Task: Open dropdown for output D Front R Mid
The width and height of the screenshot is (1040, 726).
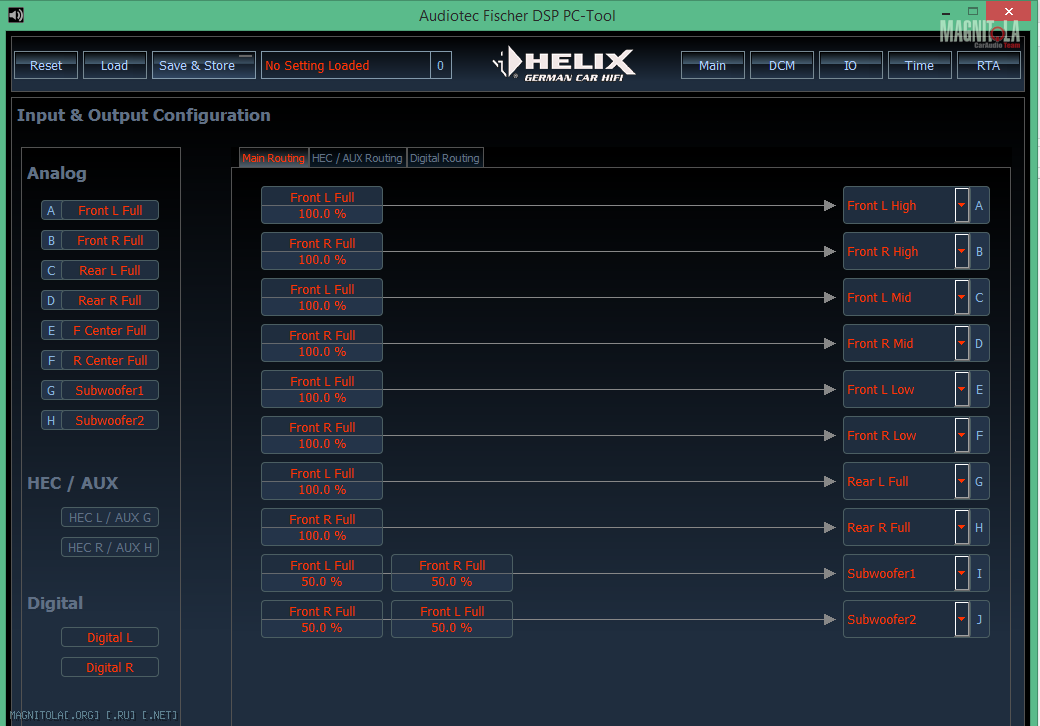Action: [x=962, y=343]
